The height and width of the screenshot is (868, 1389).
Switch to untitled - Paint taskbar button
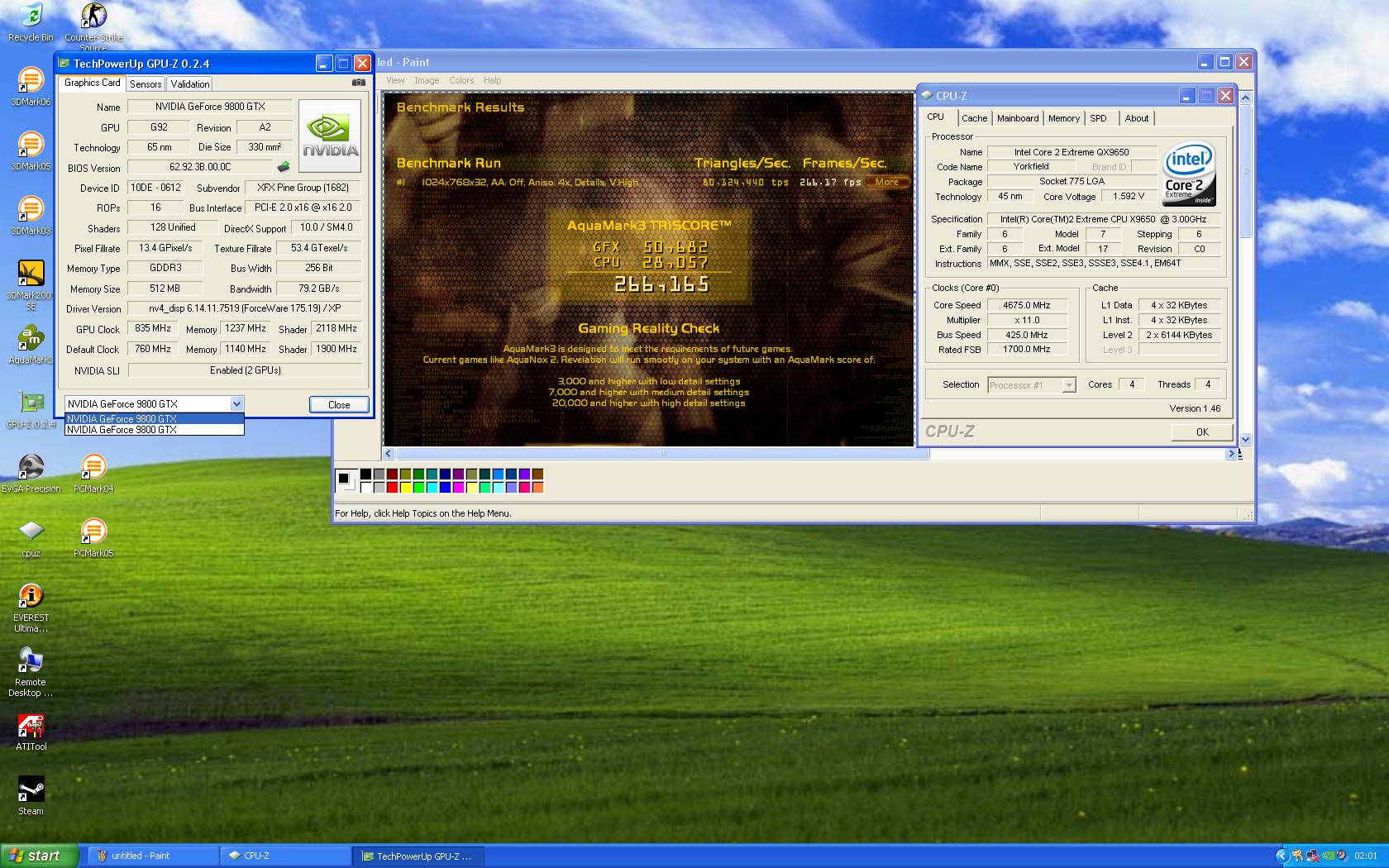click(152, 856)
